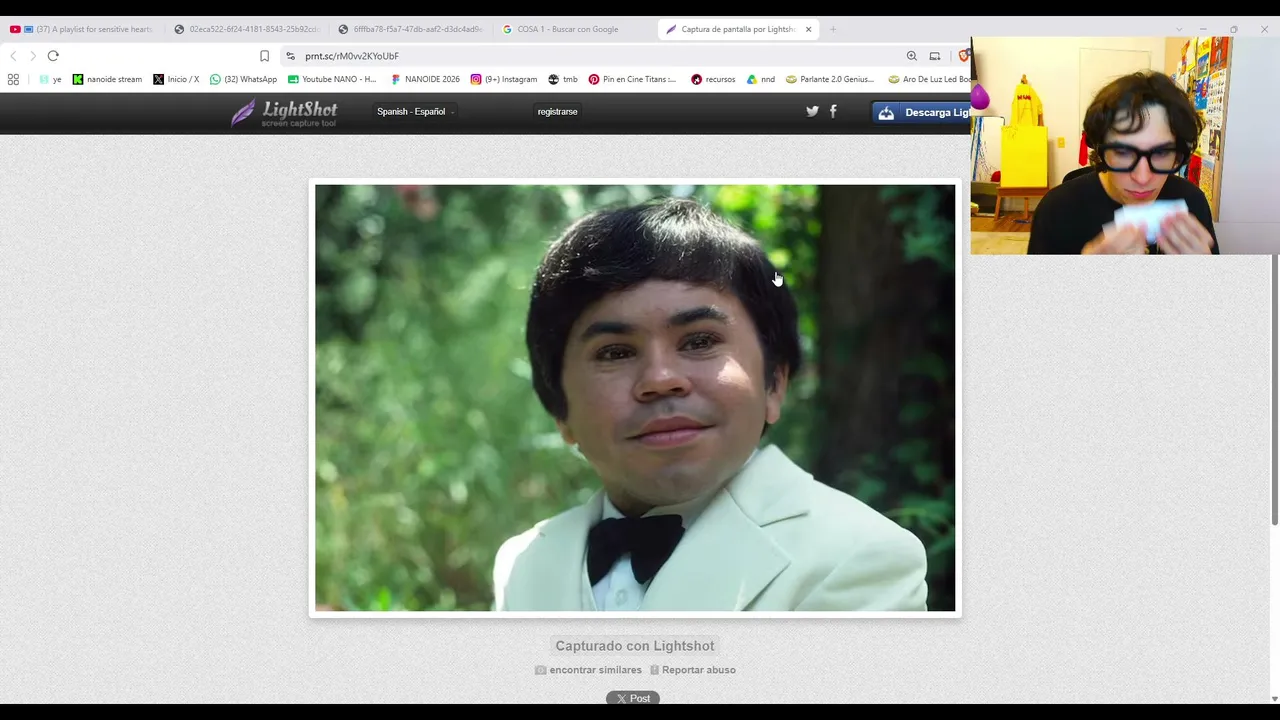This screenshot has width=1280, height=720.
Task: Open the zoom magnifier icon in address bar
Action: tap(912, 56)
